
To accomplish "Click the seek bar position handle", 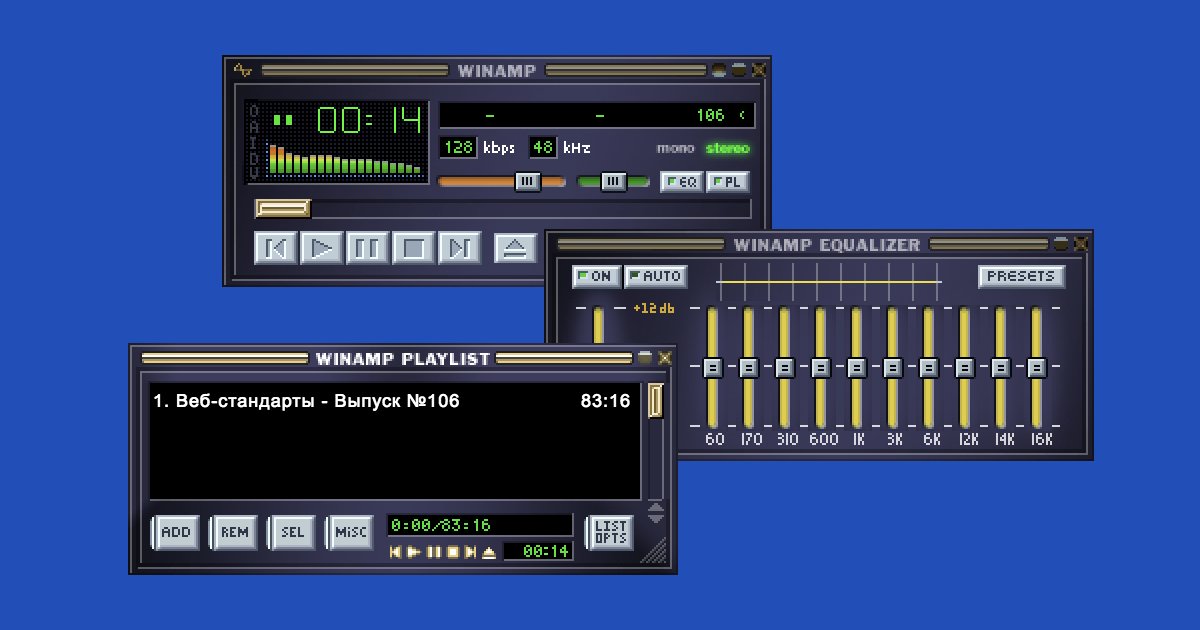I will pyautogui.click(x=283, y=208).
